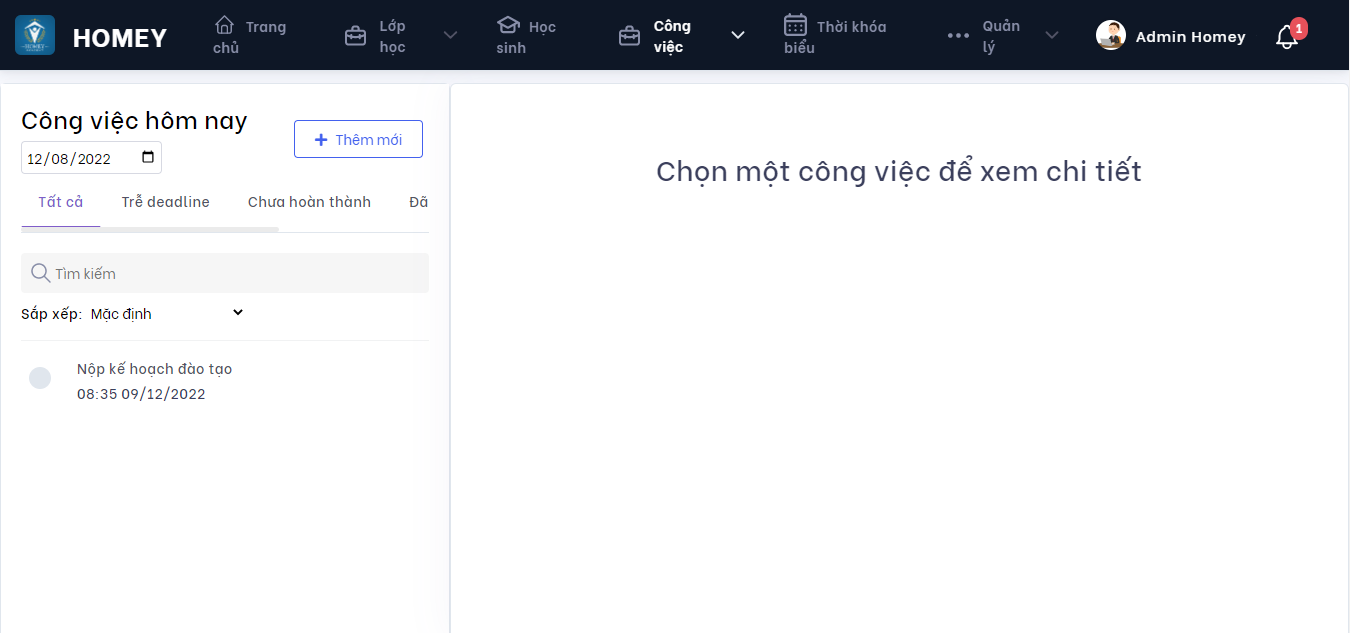Click the graduation cap Học sinh icon
This screenshot has height=633, width=1350.
point(508,25)
